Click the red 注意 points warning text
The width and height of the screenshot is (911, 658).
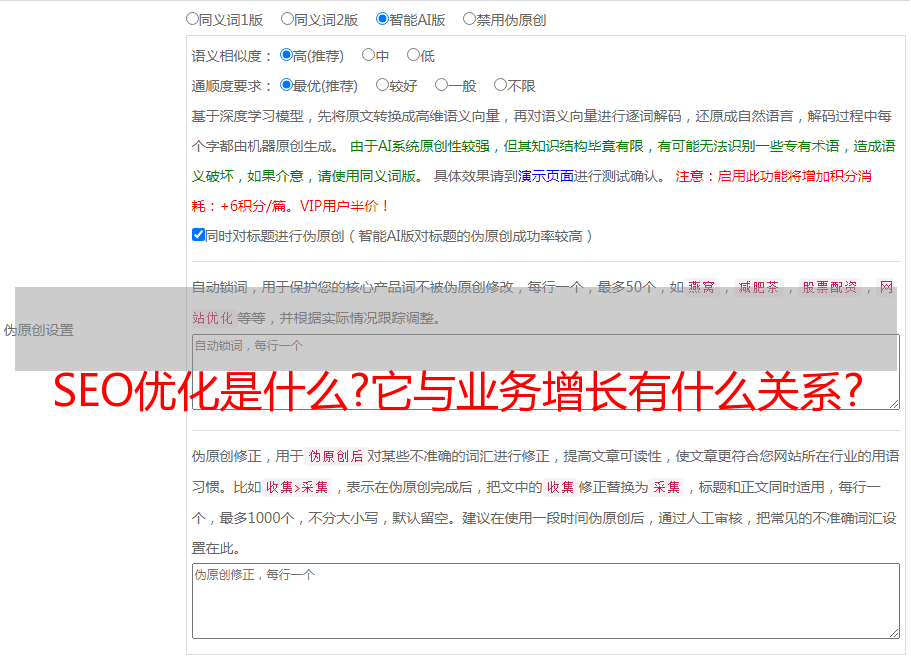pyautogui.click(x=531, y=191)
